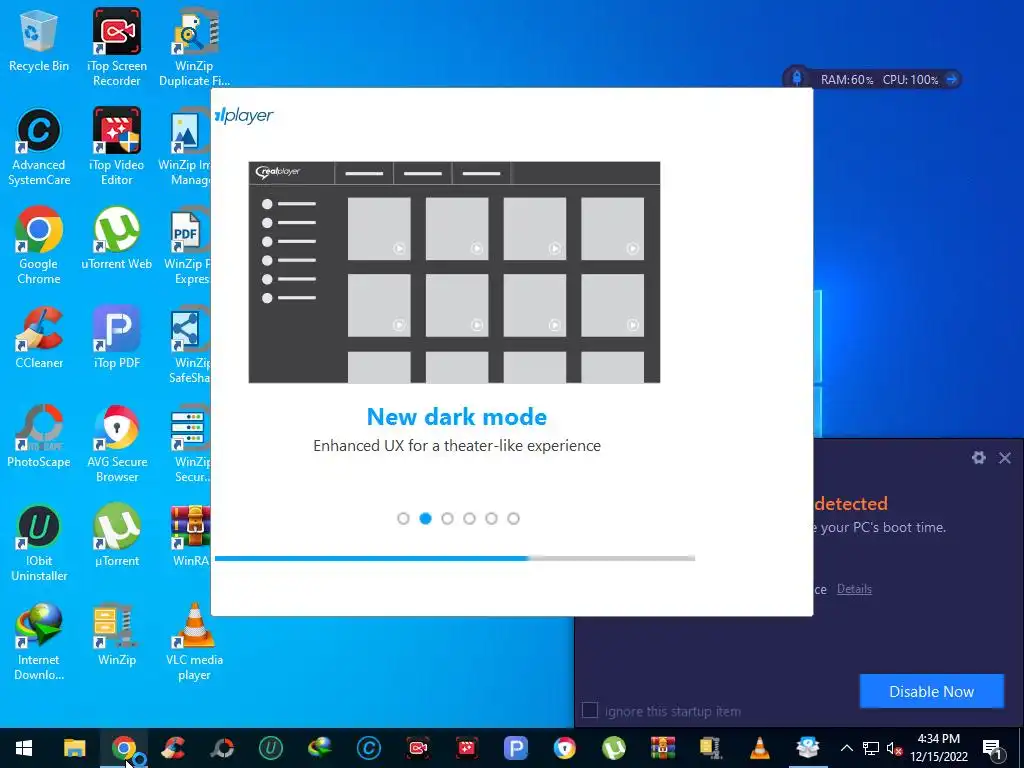Expand the RAM/CPU monitor arrow
Viewport: 1024px width, 768px height.
click(952, 80)
